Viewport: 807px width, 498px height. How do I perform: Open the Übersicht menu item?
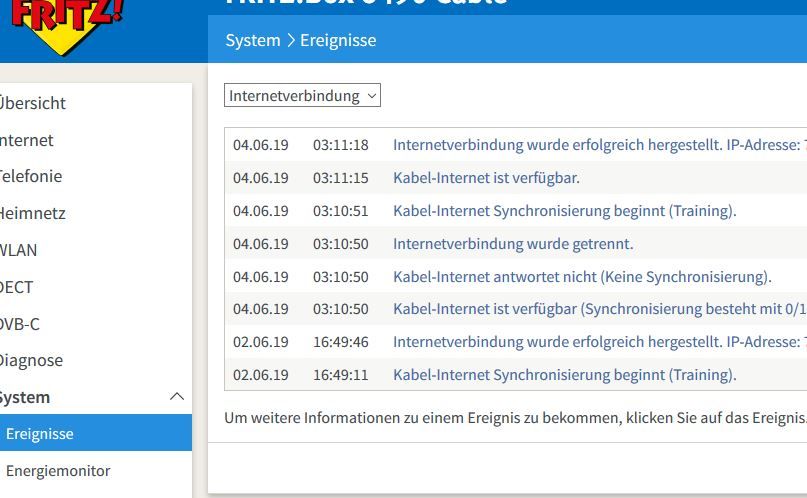(x=33, y=103)
